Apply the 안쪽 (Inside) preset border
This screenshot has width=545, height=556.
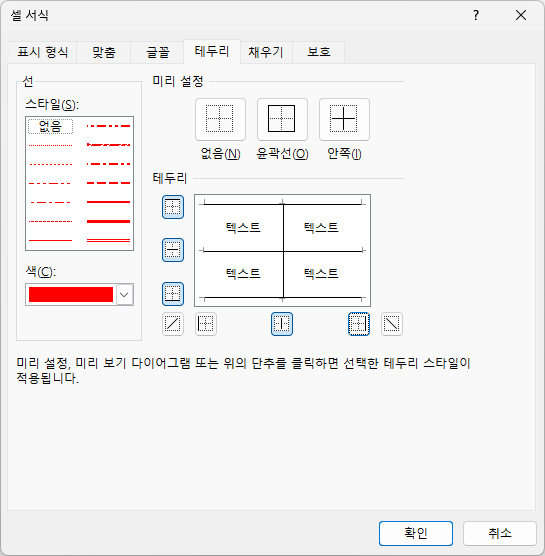point(344,119)
